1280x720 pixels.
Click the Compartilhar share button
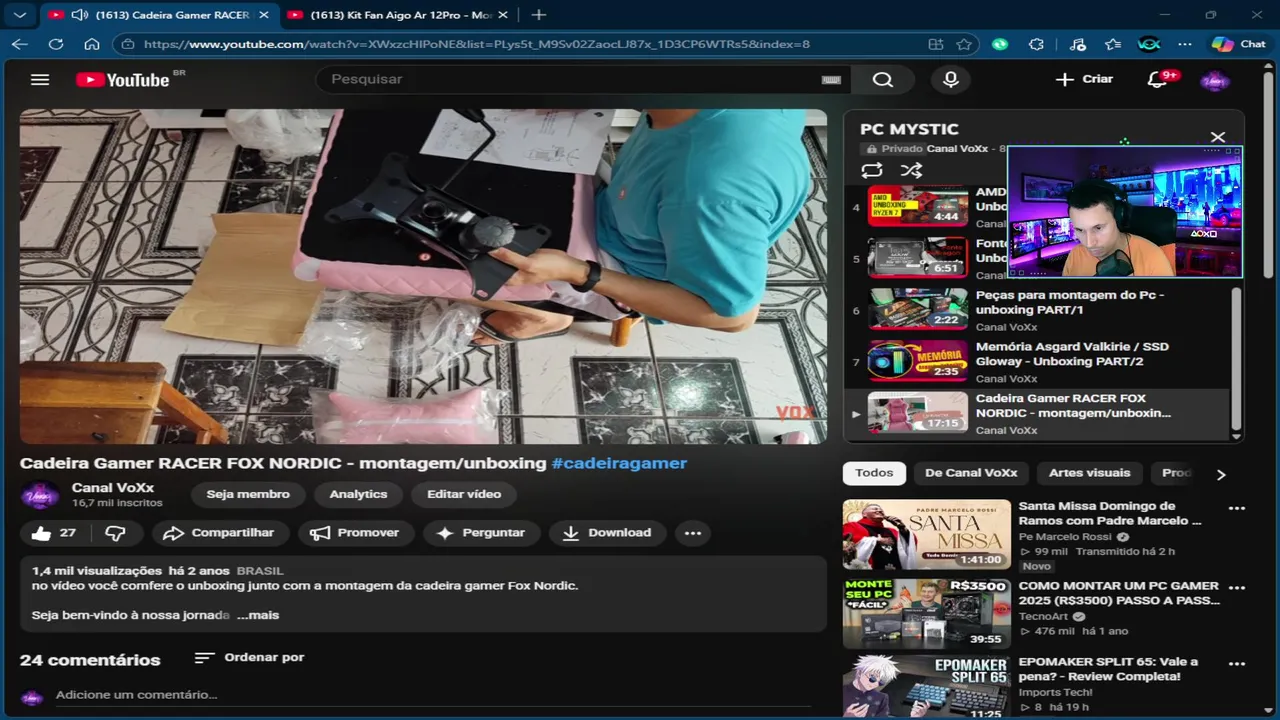pos(219,533)
